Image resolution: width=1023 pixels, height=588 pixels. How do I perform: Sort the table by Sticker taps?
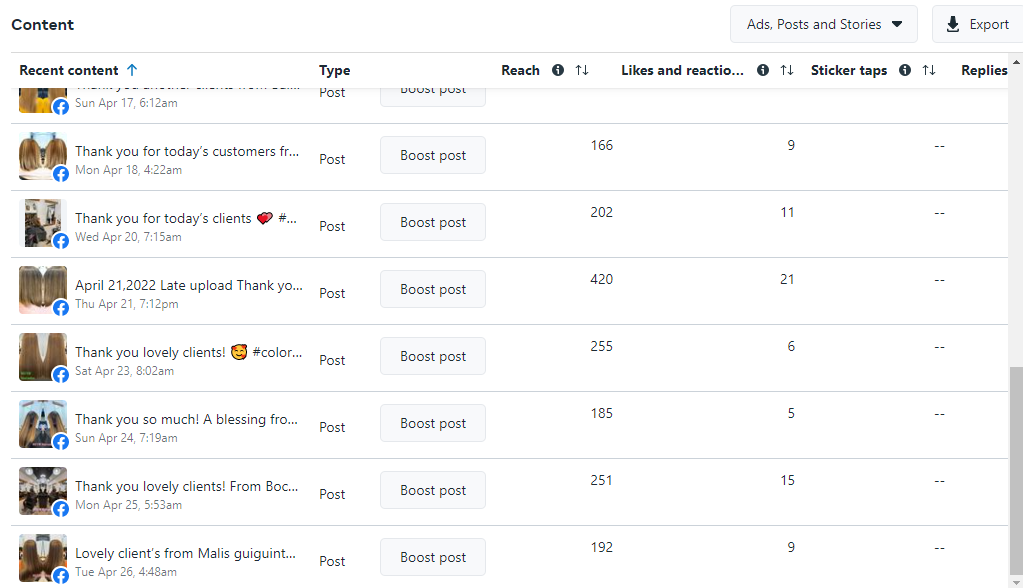coord(929,70)
